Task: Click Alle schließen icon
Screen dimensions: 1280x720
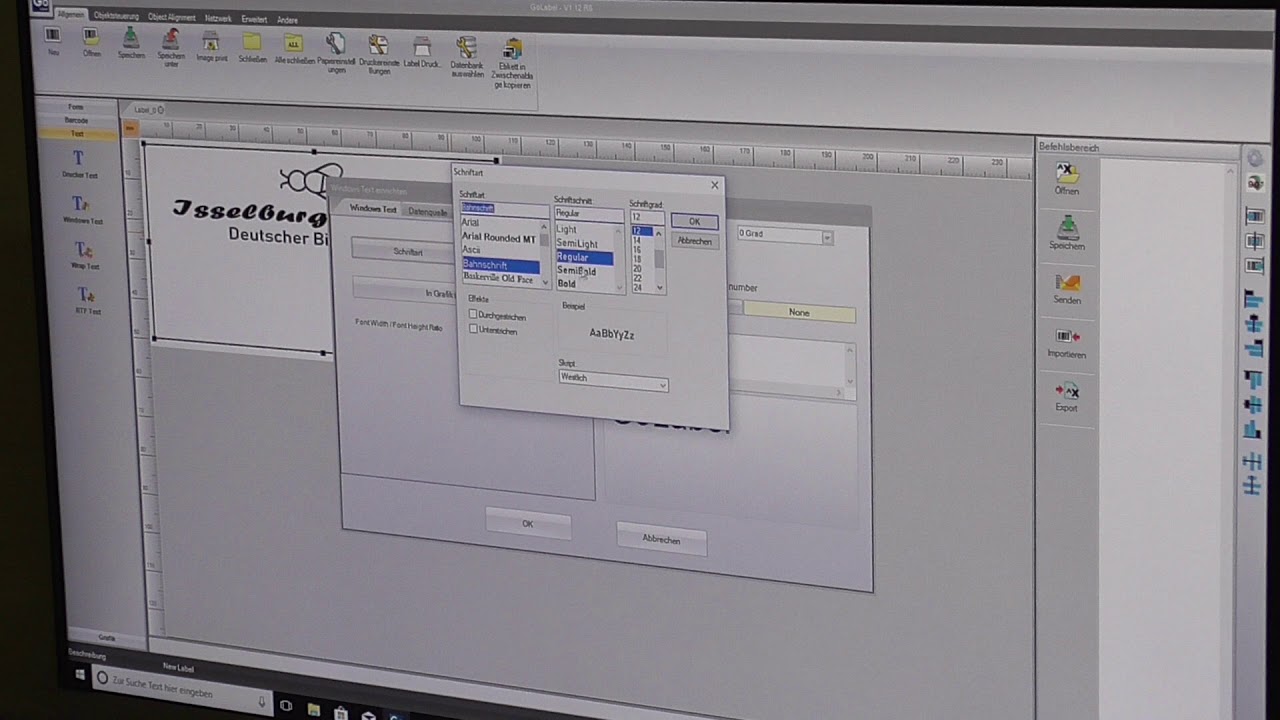Action: (x=293, y=43)
